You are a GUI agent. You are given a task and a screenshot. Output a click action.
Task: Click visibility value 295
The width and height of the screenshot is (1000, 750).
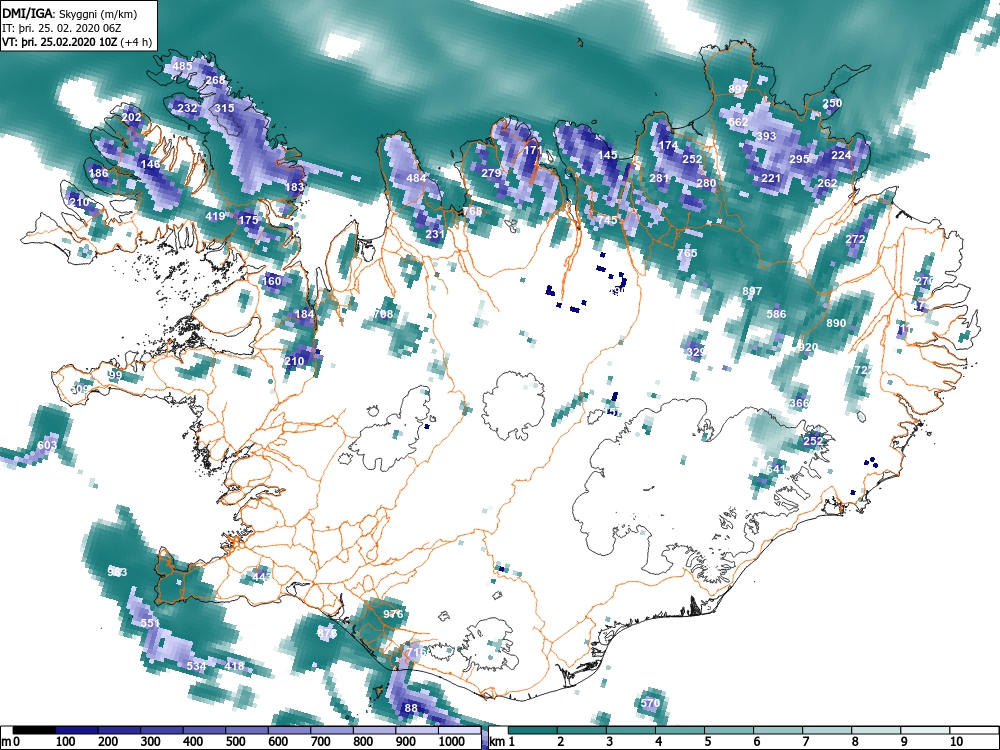pyautogui.click(x=799, y=159)
